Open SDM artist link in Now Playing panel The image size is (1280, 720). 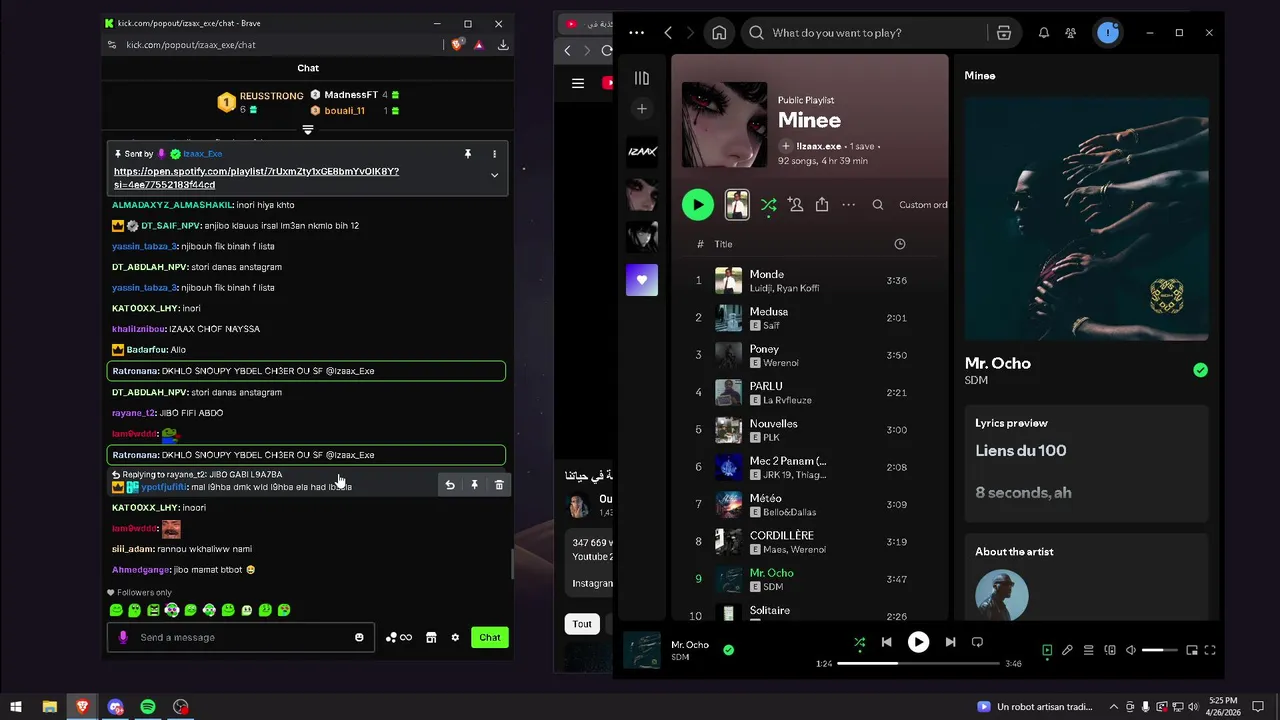976,380
